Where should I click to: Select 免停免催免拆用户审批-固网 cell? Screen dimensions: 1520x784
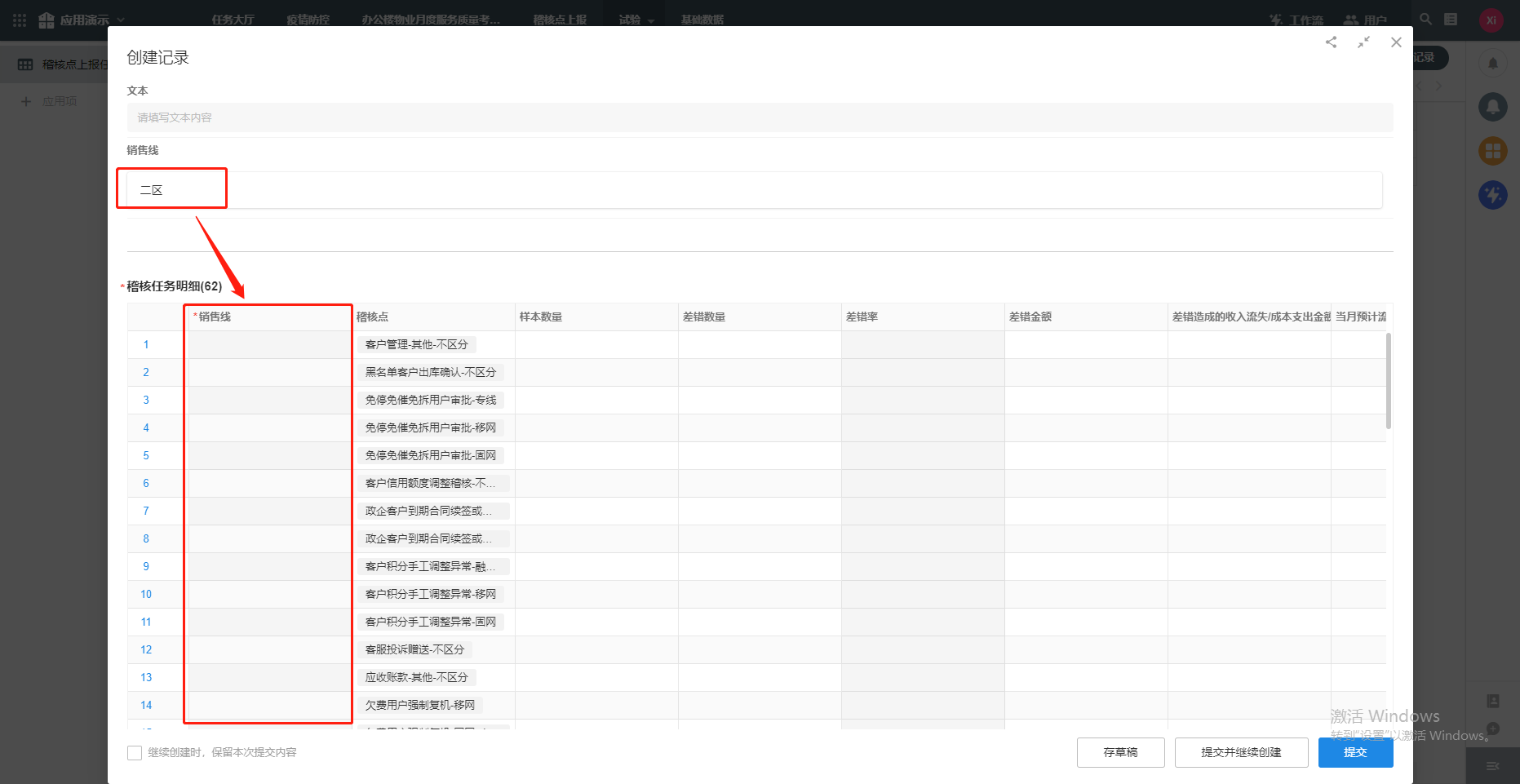click(431, 456)
